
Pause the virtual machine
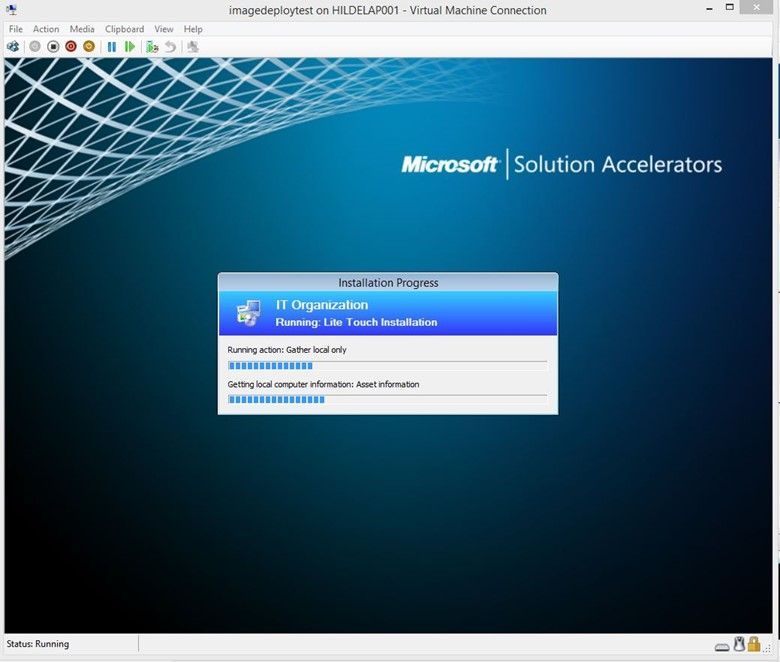pyautogui.click(x=112, y=47)
